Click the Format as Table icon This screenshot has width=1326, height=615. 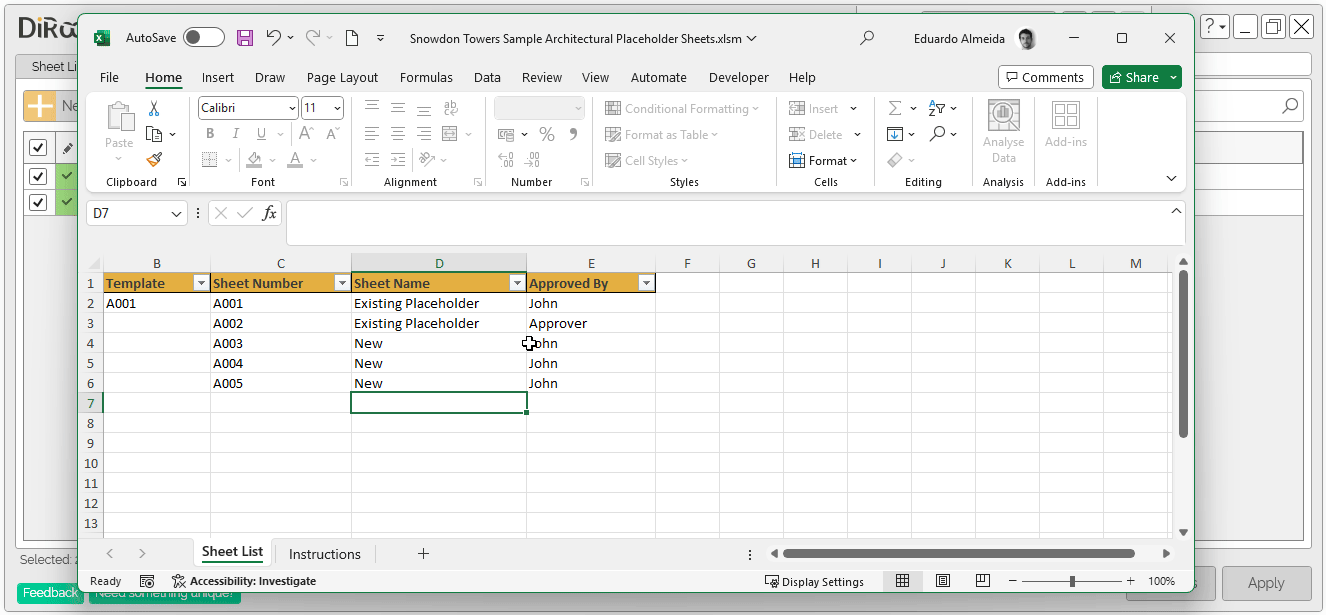(613, 134)
